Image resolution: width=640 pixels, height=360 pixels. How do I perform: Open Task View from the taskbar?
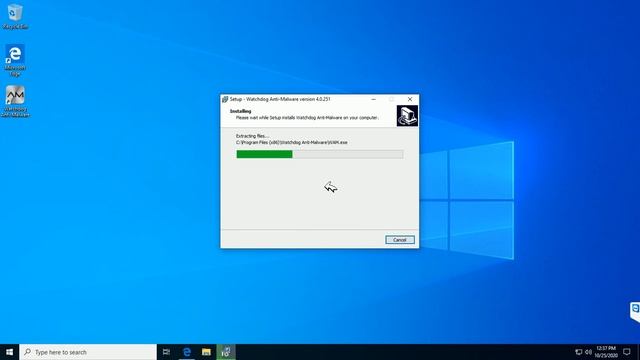click(166, 352)
